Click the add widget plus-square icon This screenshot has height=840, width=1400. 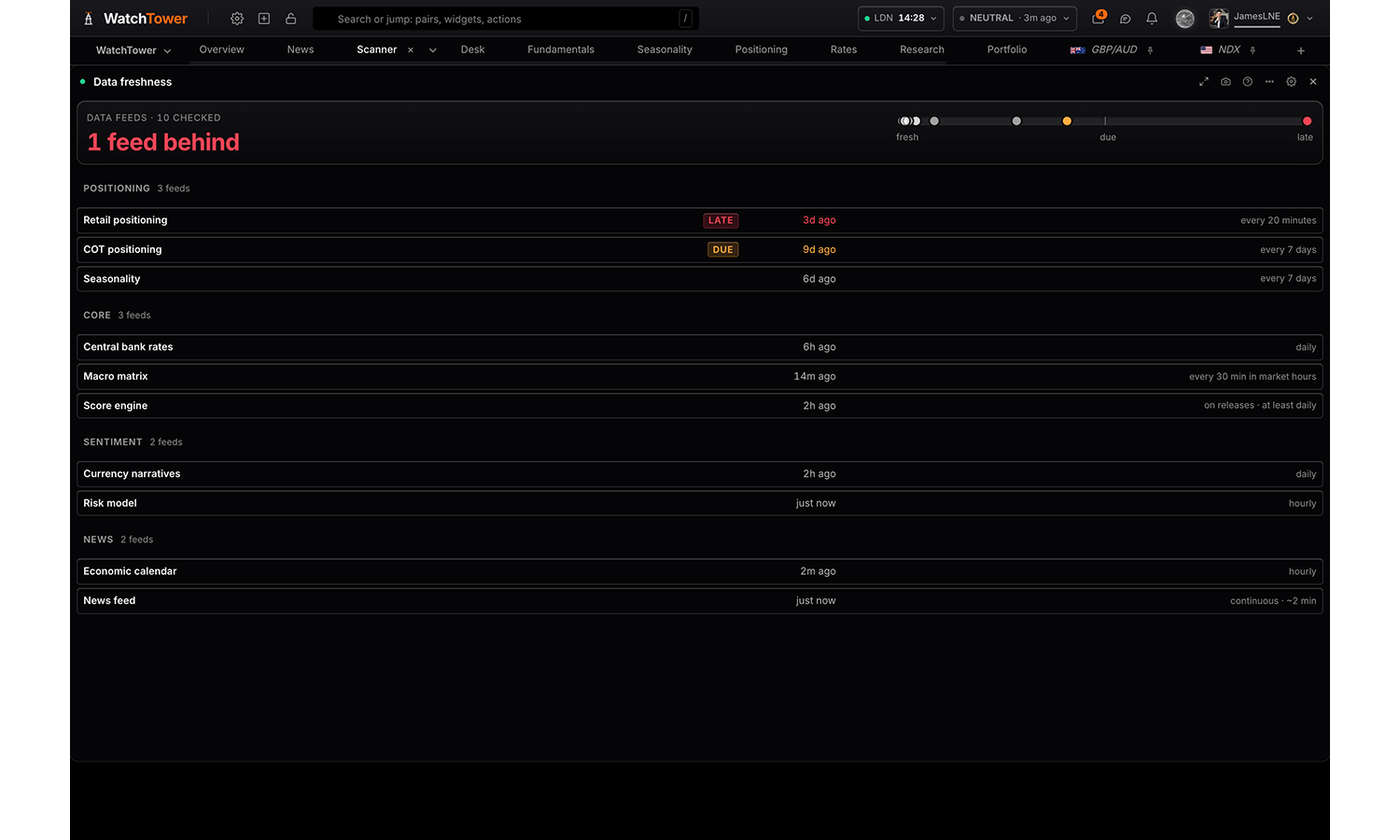(x=264, y=19)
